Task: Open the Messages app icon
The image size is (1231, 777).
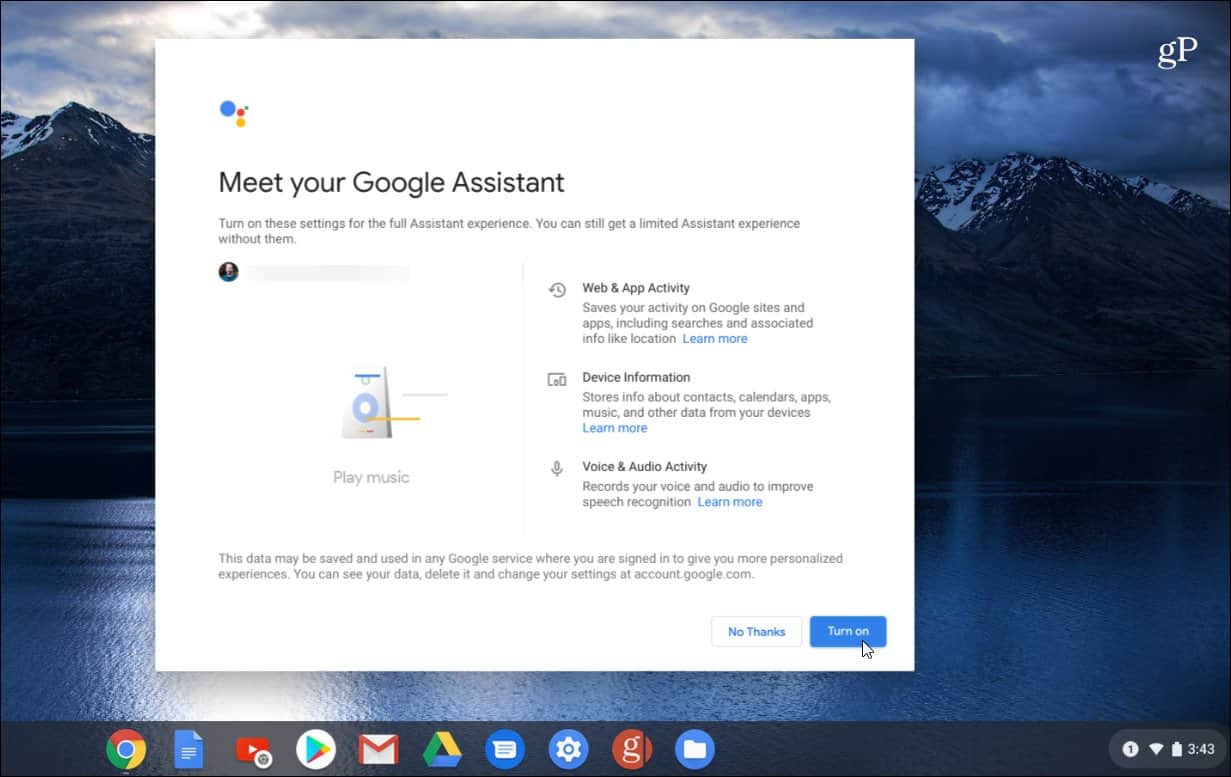Action: pyautogui.click(x=504, y=749)
